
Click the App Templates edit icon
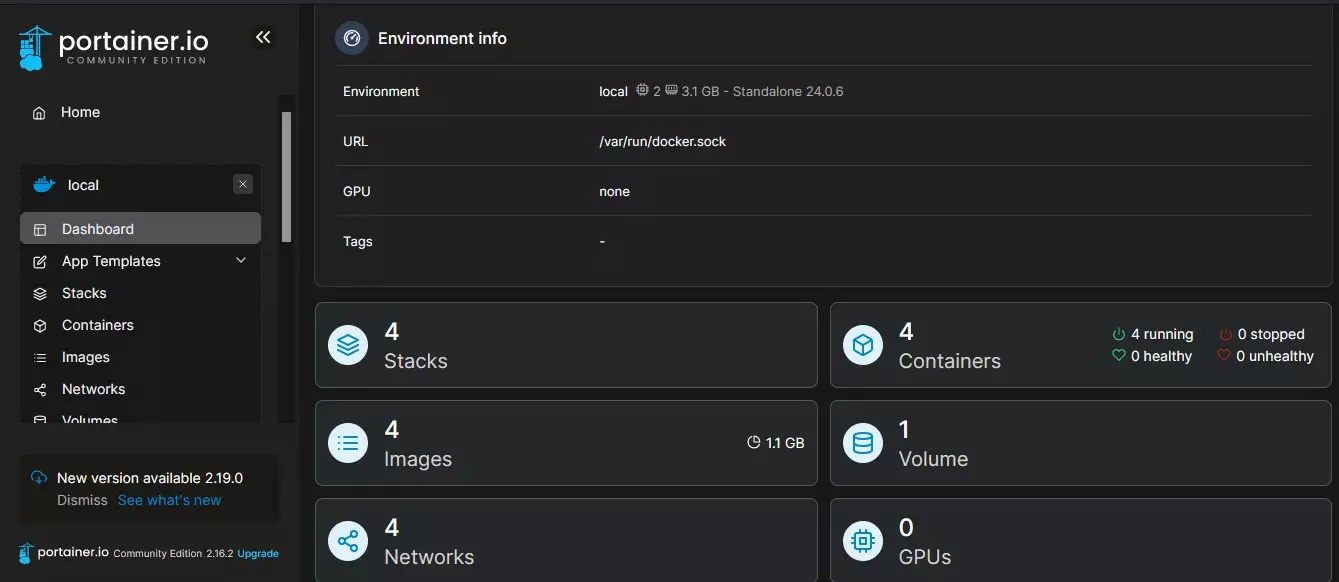pyautogui.click(x=40, y=262)
